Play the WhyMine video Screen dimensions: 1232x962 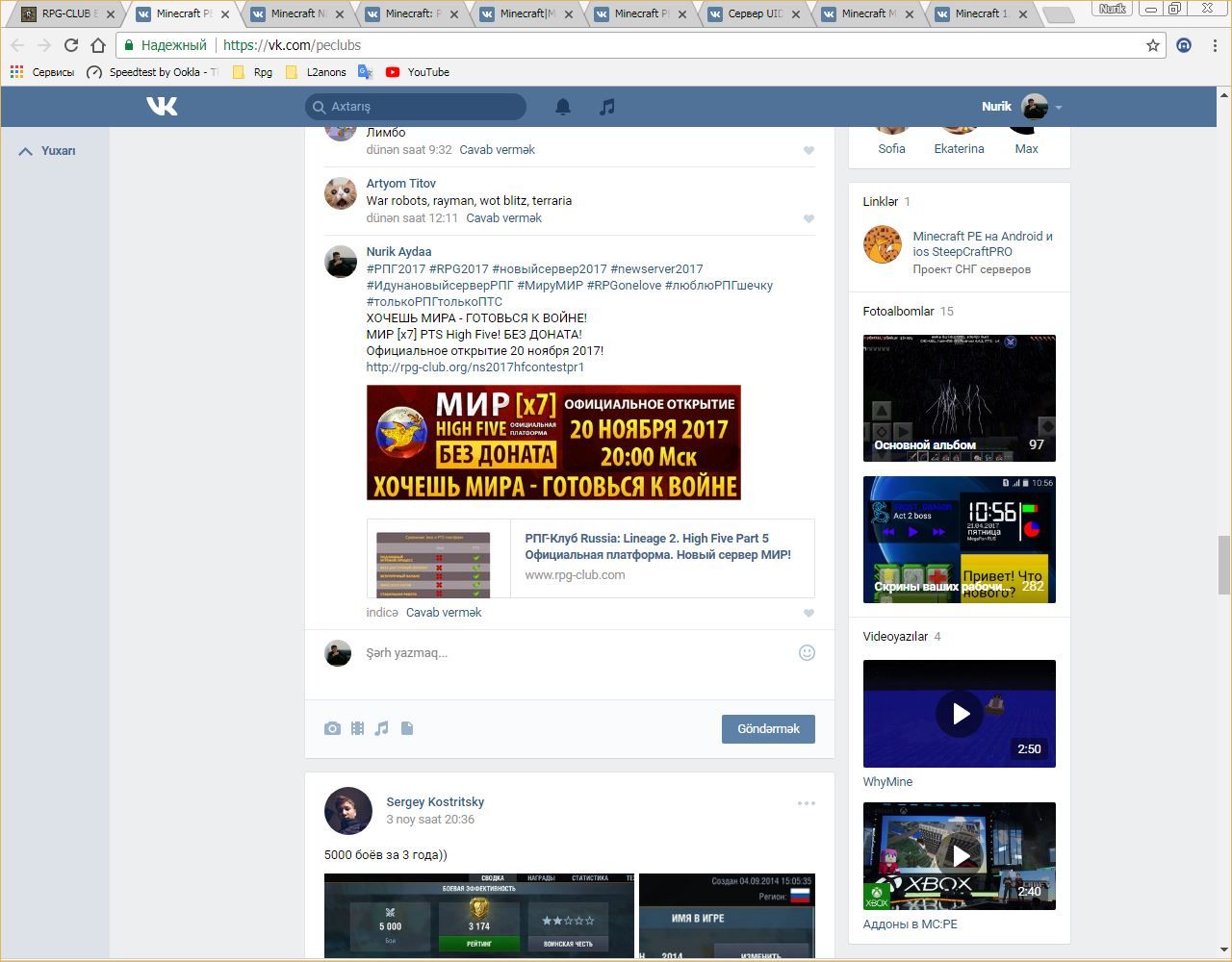pyautogui.click(x=960, y=714)
